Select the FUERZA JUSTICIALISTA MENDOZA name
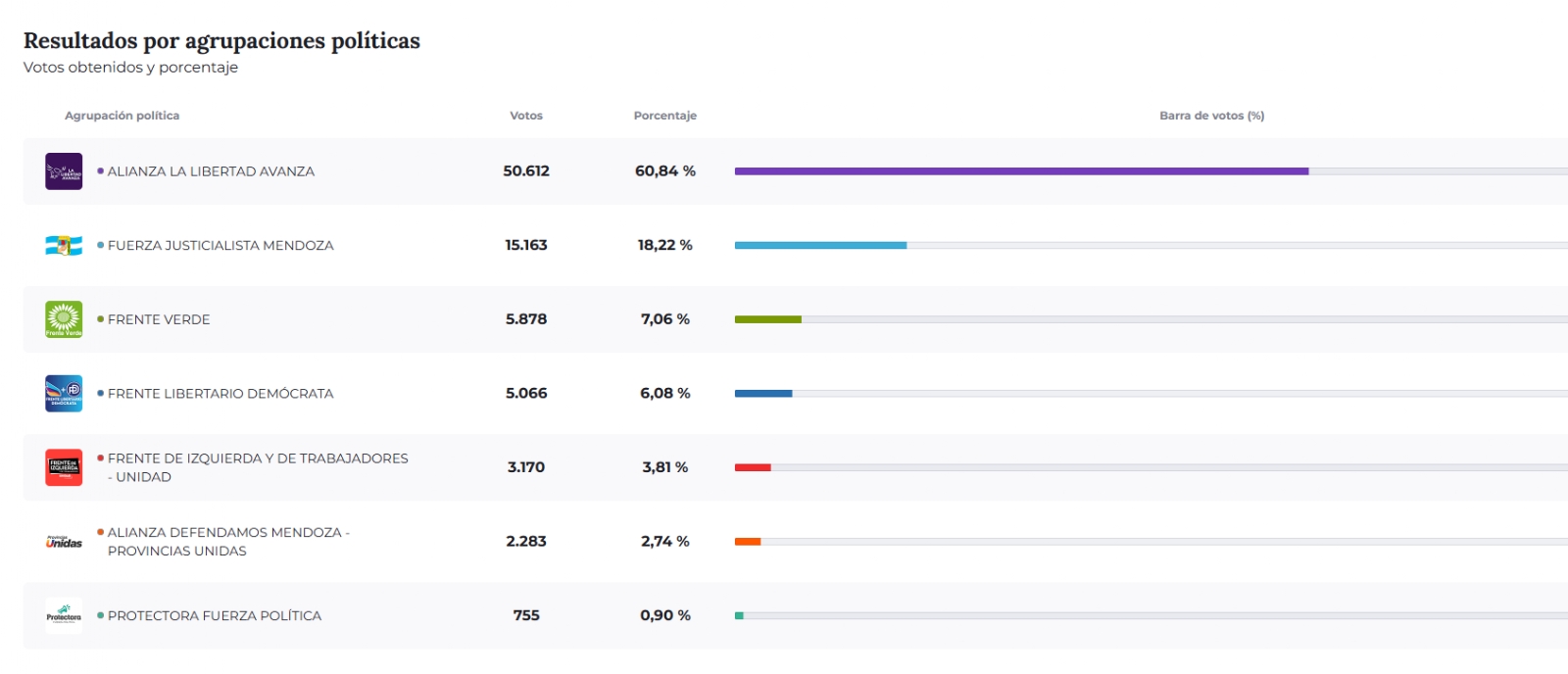 [220, 246]
